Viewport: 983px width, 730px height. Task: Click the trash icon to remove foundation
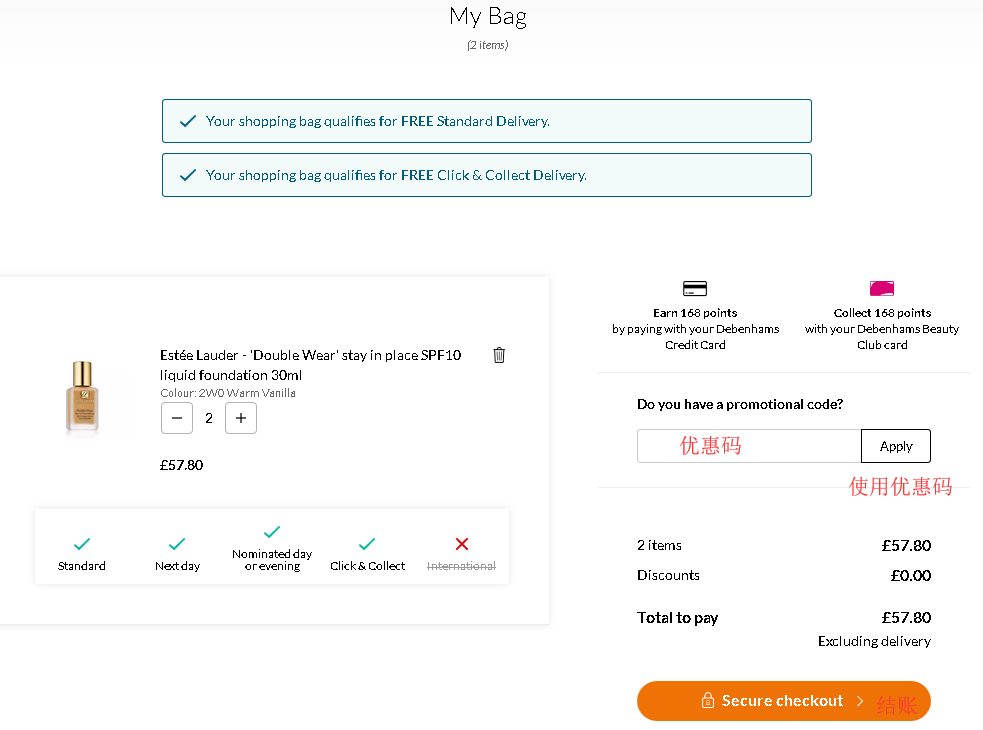coord(499,355)
